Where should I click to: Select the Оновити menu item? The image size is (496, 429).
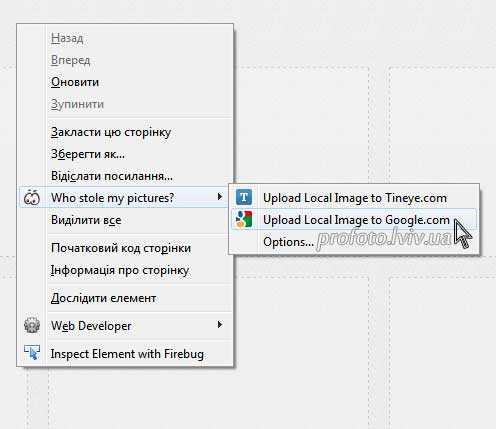pos(75,82)
